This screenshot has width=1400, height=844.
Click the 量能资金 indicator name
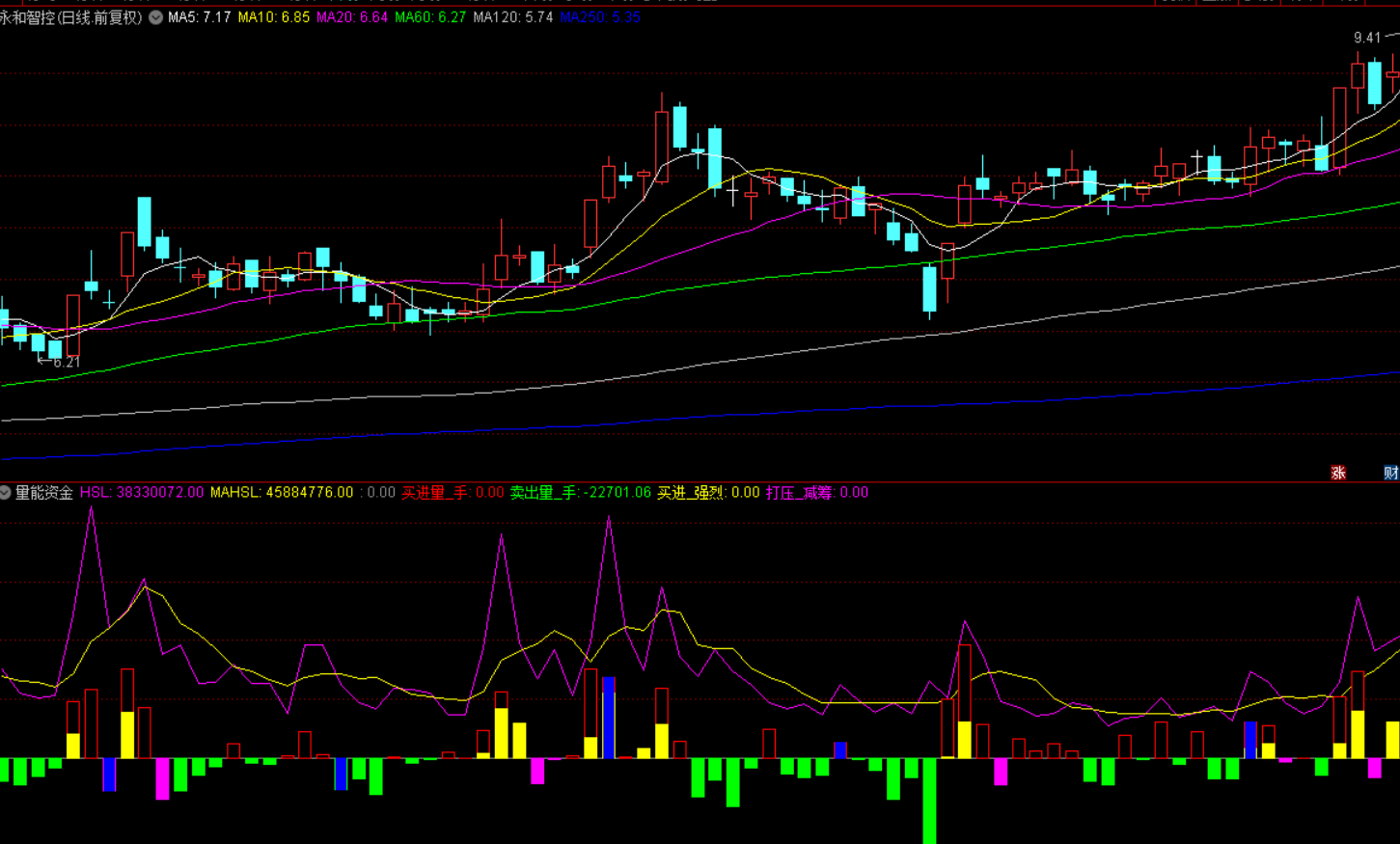coord(44,493)
